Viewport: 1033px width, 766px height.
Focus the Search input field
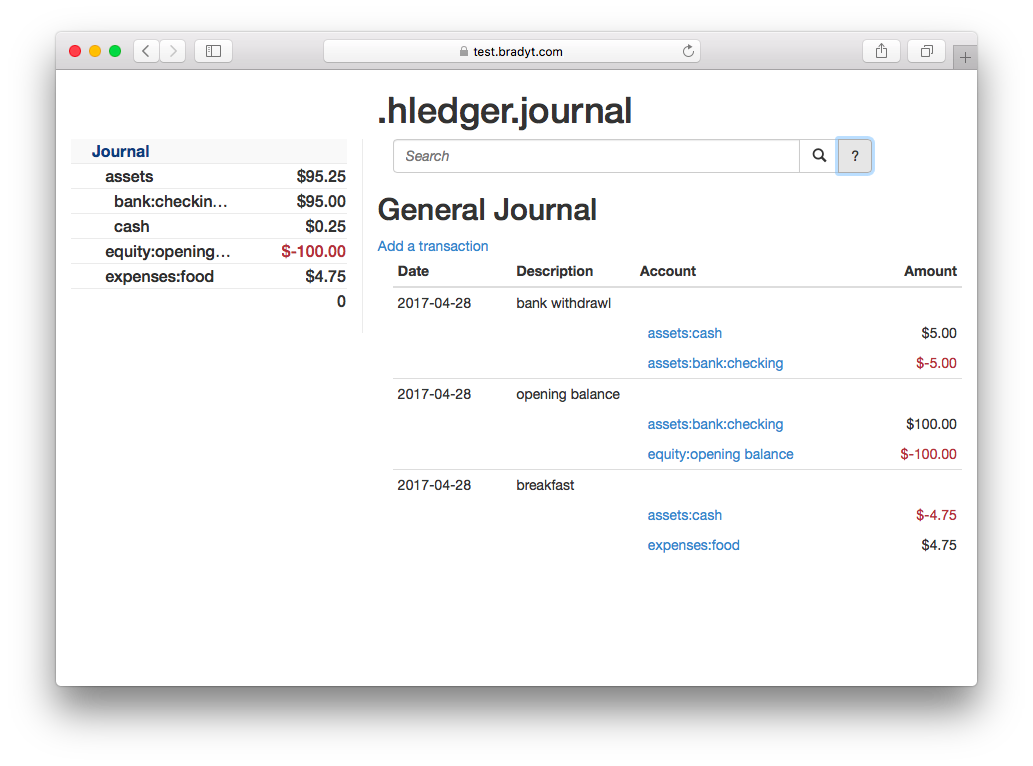596,155
